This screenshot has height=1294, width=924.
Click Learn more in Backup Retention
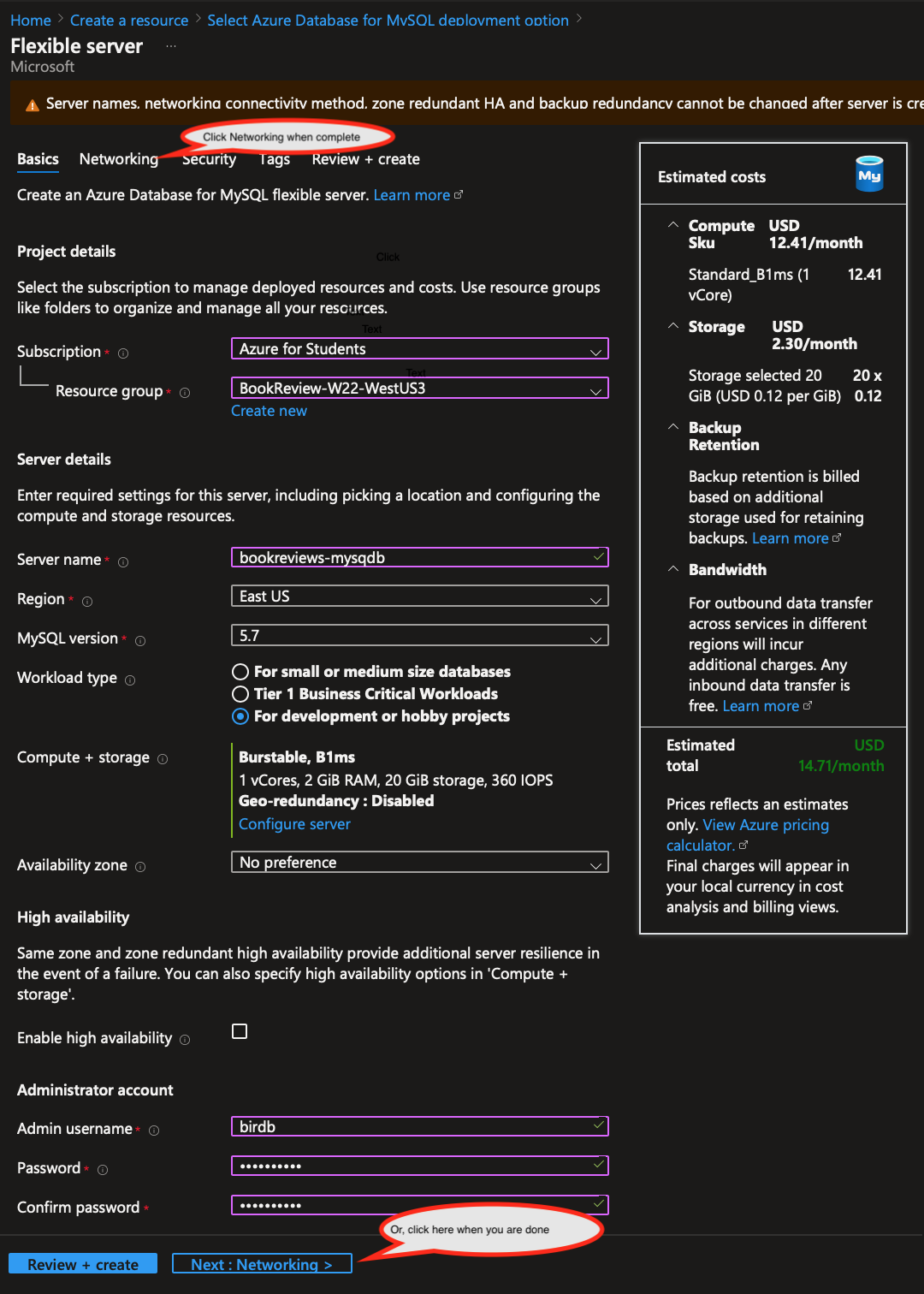click(x=796, y=538)
